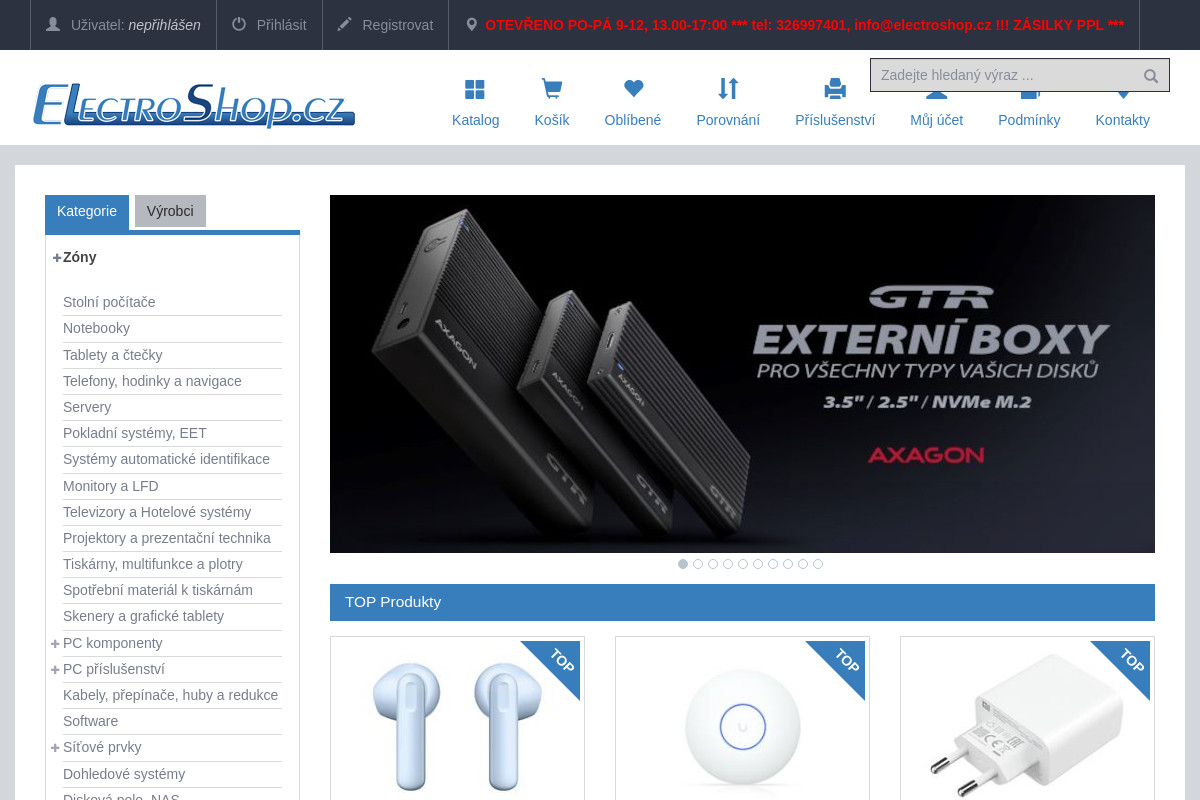Viewport: 1200px width, 800px height.
Task: Open the Katalog grid icon
Action: coord(475,88)
